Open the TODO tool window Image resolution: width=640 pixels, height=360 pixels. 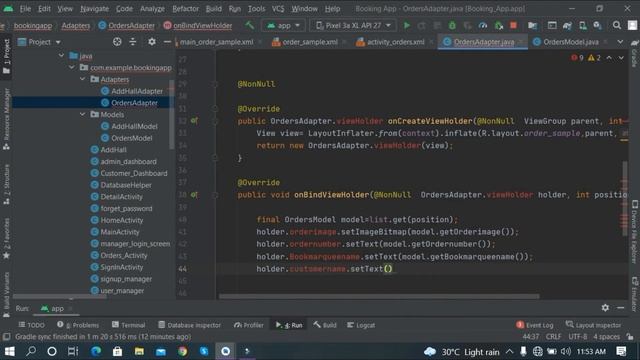[x=31, y=325]
